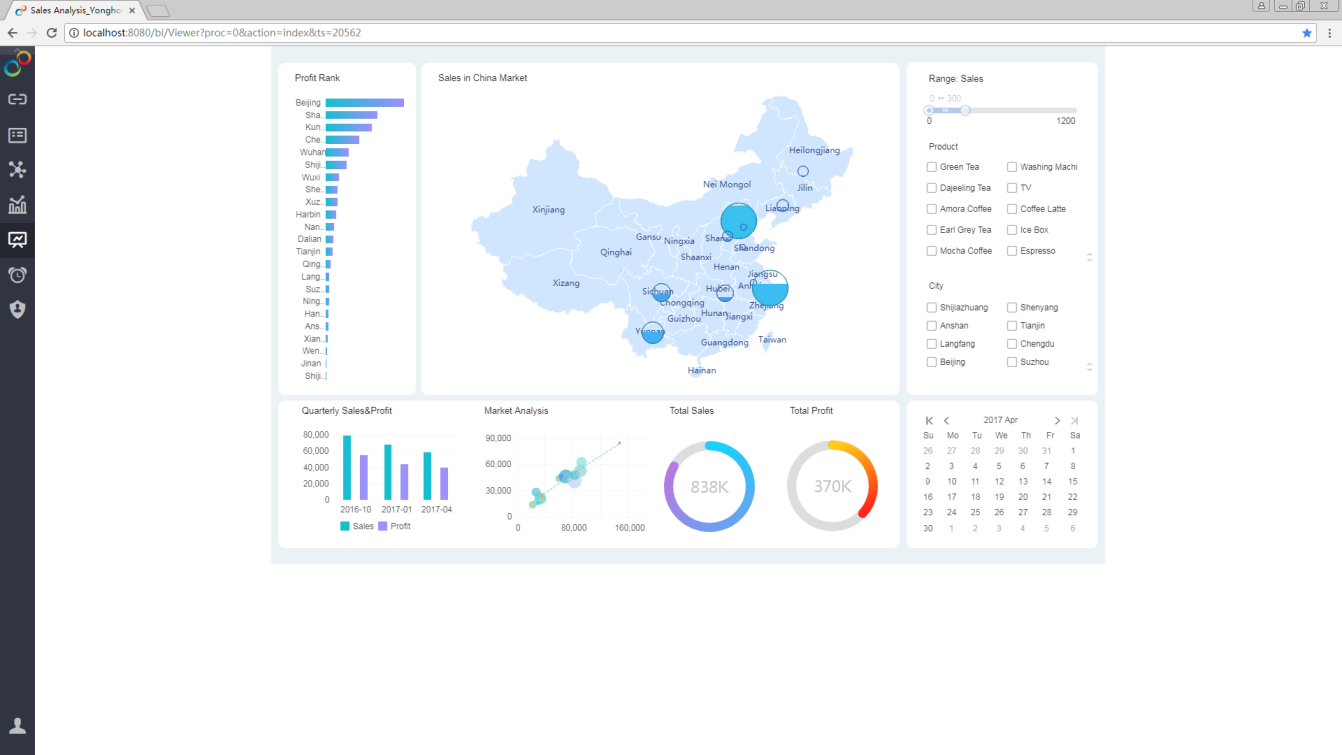The height and width of the screenshot is (755, 1342).
Task: Check the Shenyang city checkbox
Action: click(1012, 308)
